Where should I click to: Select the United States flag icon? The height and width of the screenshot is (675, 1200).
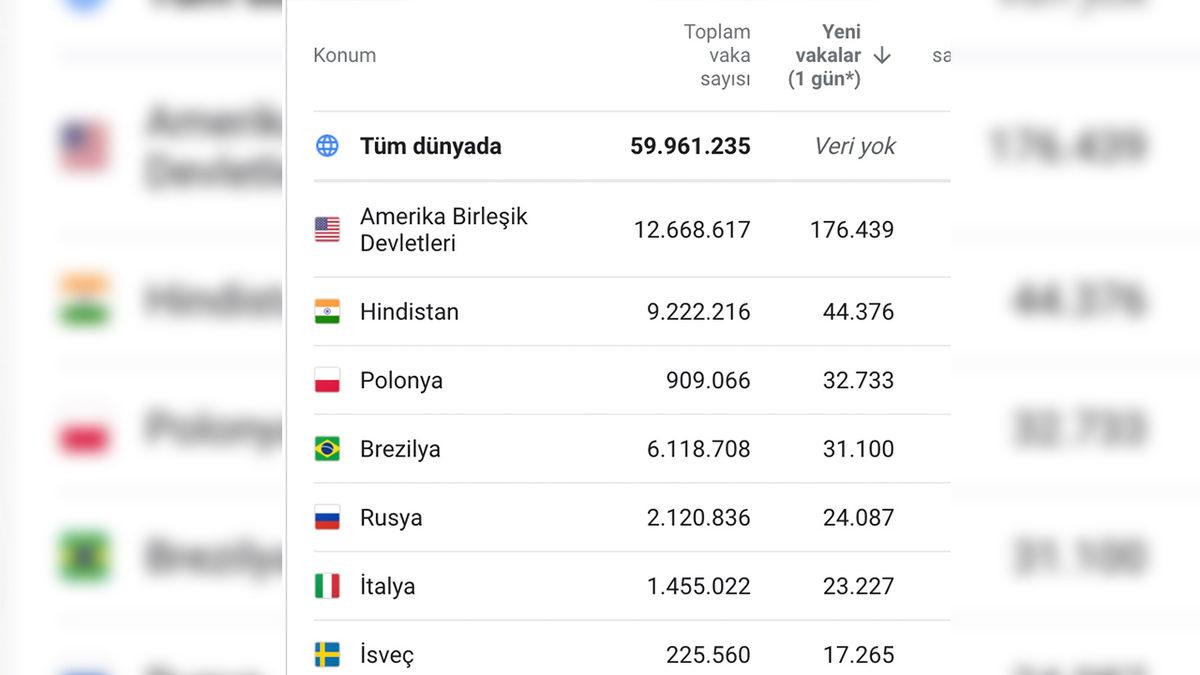pos(327,228)
